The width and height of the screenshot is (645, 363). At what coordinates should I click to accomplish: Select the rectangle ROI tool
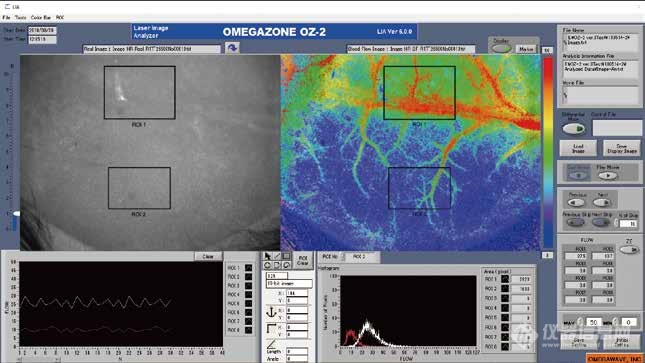coord(286,256)
